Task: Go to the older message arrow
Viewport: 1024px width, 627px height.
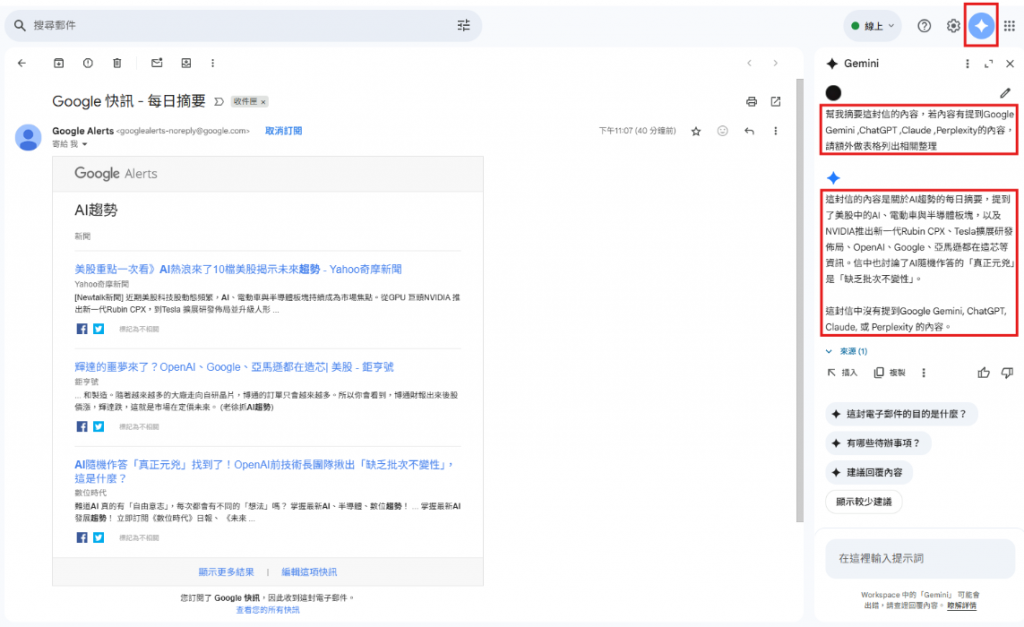Action: pyautogui.click(x=775, y=63)
